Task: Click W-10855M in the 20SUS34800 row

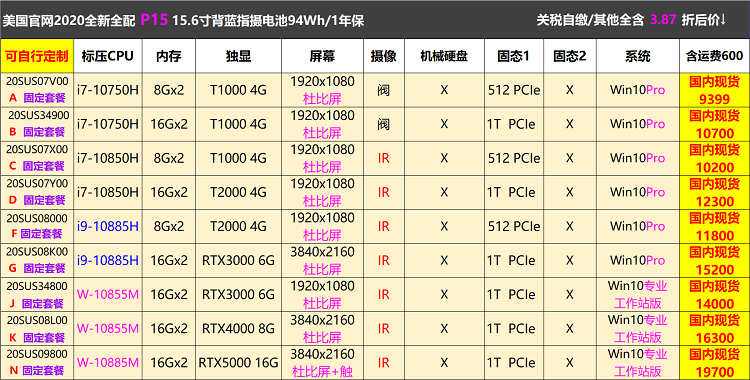Action: coord(108,294)
